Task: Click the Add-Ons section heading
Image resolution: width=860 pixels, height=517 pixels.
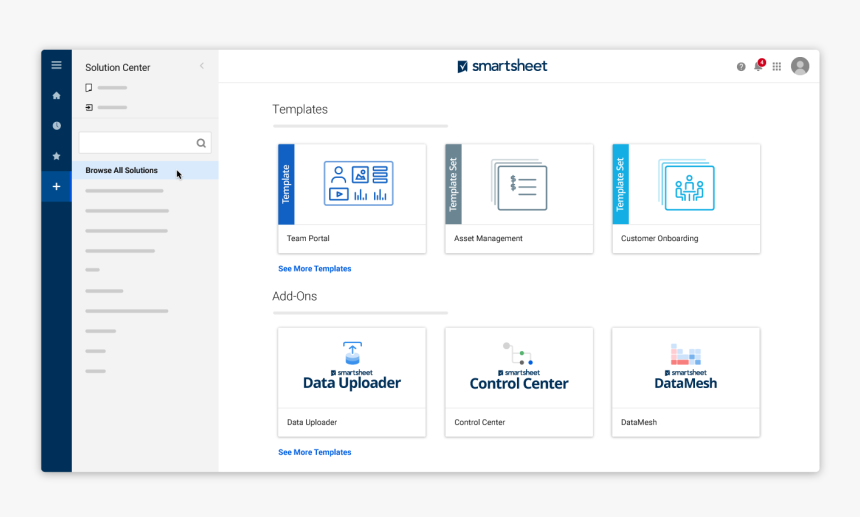Action: [x=295, y=296]
